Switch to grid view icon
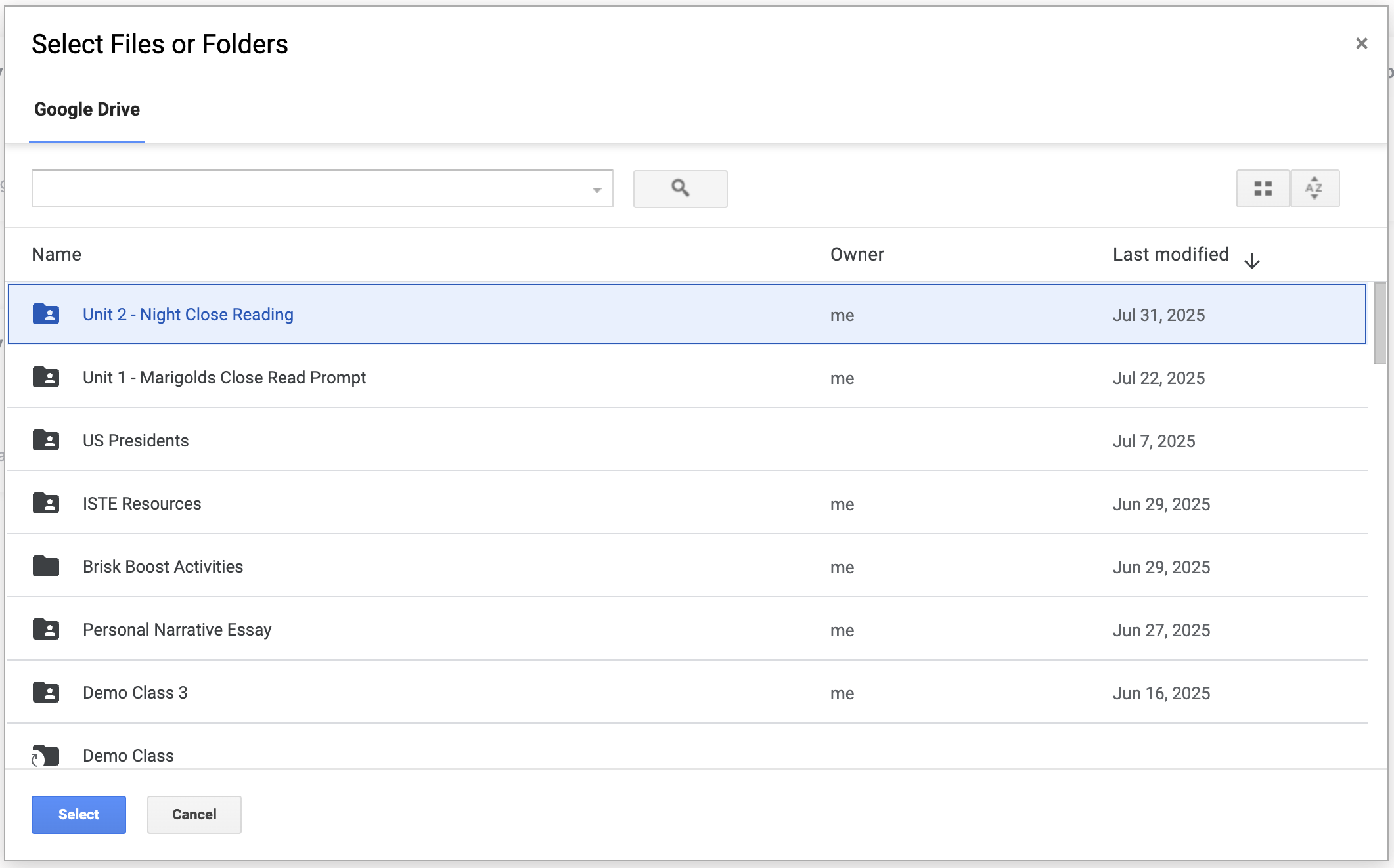1394x868 pixels. [x=1263, y=189]
